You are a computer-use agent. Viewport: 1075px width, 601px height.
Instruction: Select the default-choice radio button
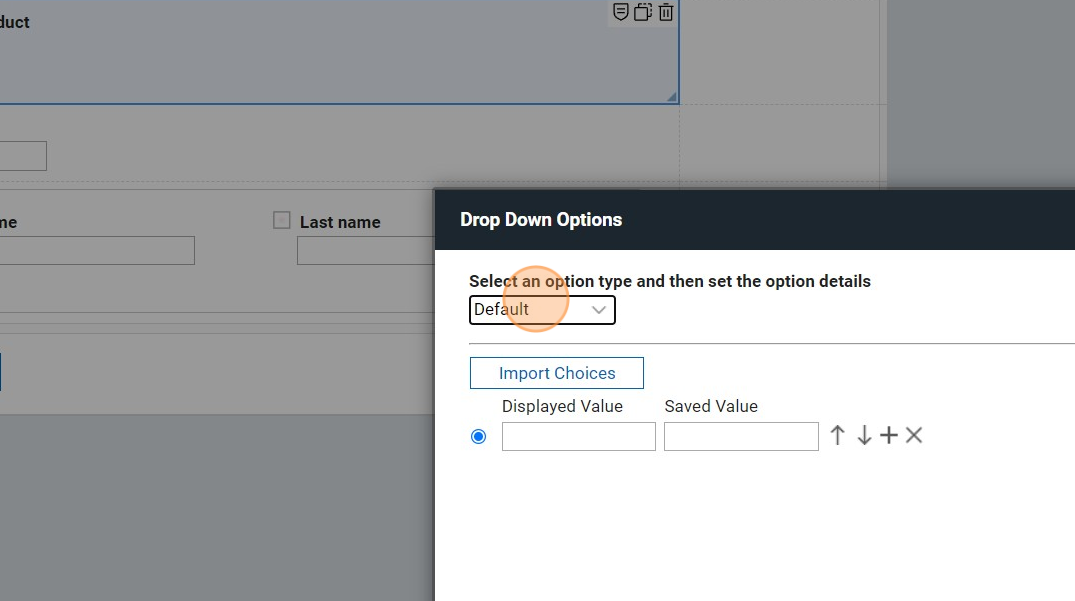point(478,436)
